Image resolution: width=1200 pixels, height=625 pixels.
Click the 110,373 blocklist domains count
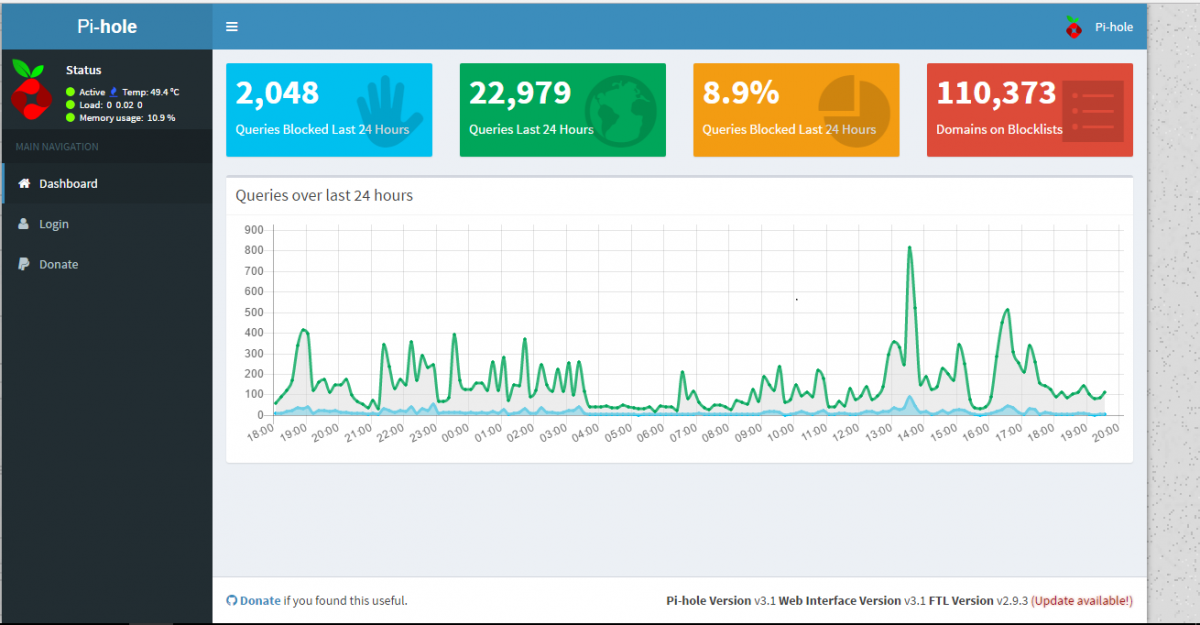pyautogui.click(x=996, y=93)
